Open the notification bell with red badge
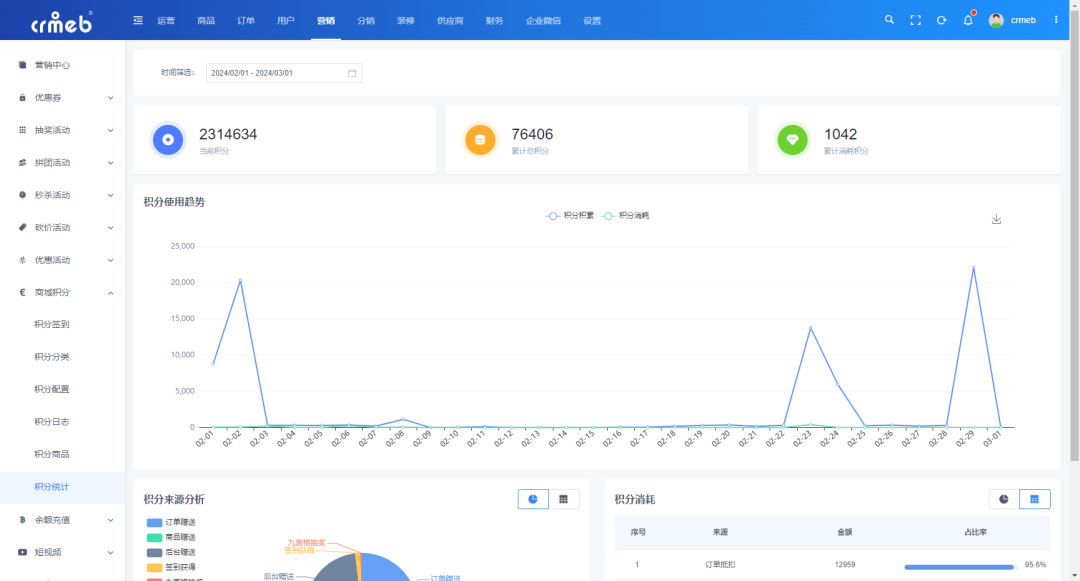The height and width of the screenshot is (581, 1080). pos(967,19)
